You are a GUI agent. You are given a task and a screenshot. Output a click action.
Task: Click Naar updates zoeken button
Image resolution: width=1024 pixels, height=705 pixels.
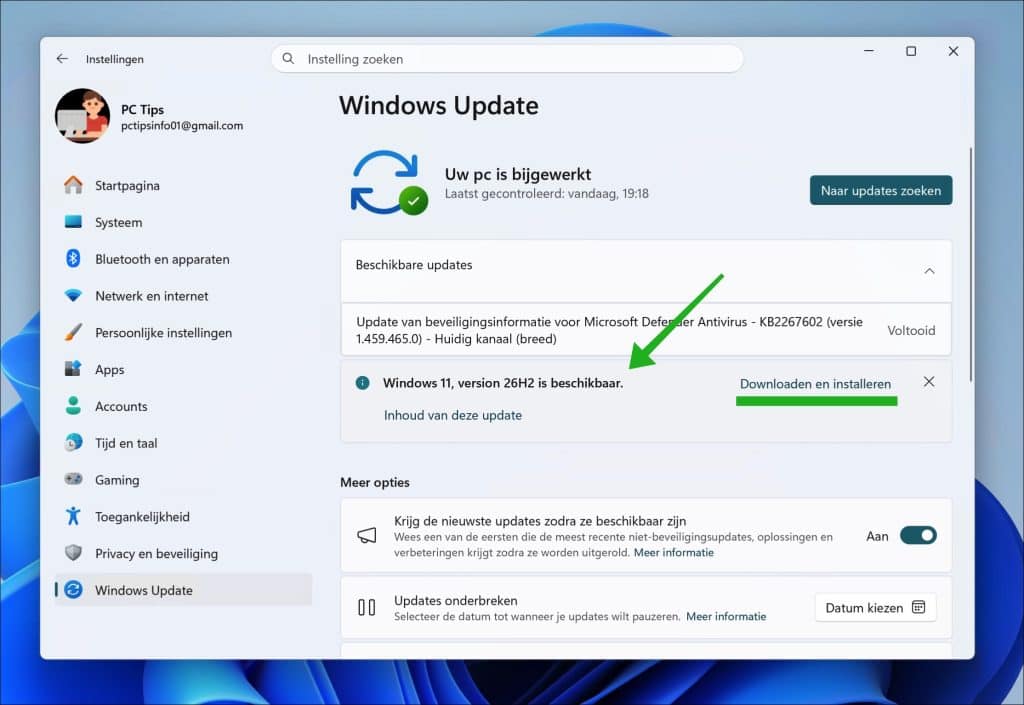(x=880, y=191)
